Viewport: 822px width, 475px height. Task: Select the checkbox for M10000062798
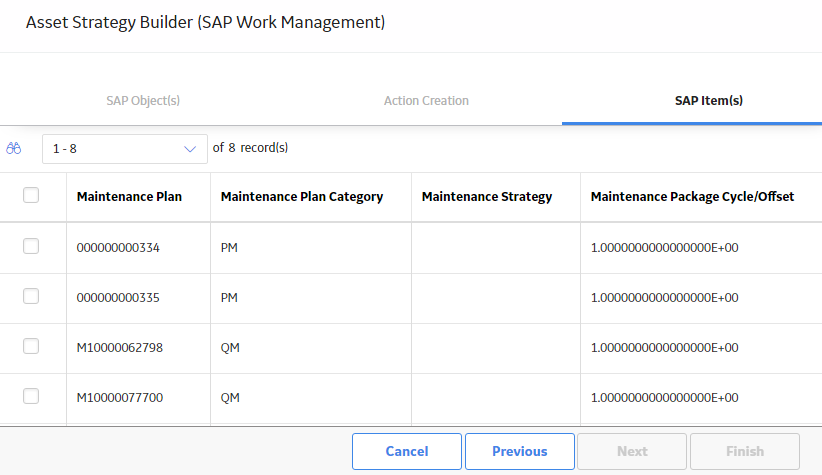pos(31,346)
